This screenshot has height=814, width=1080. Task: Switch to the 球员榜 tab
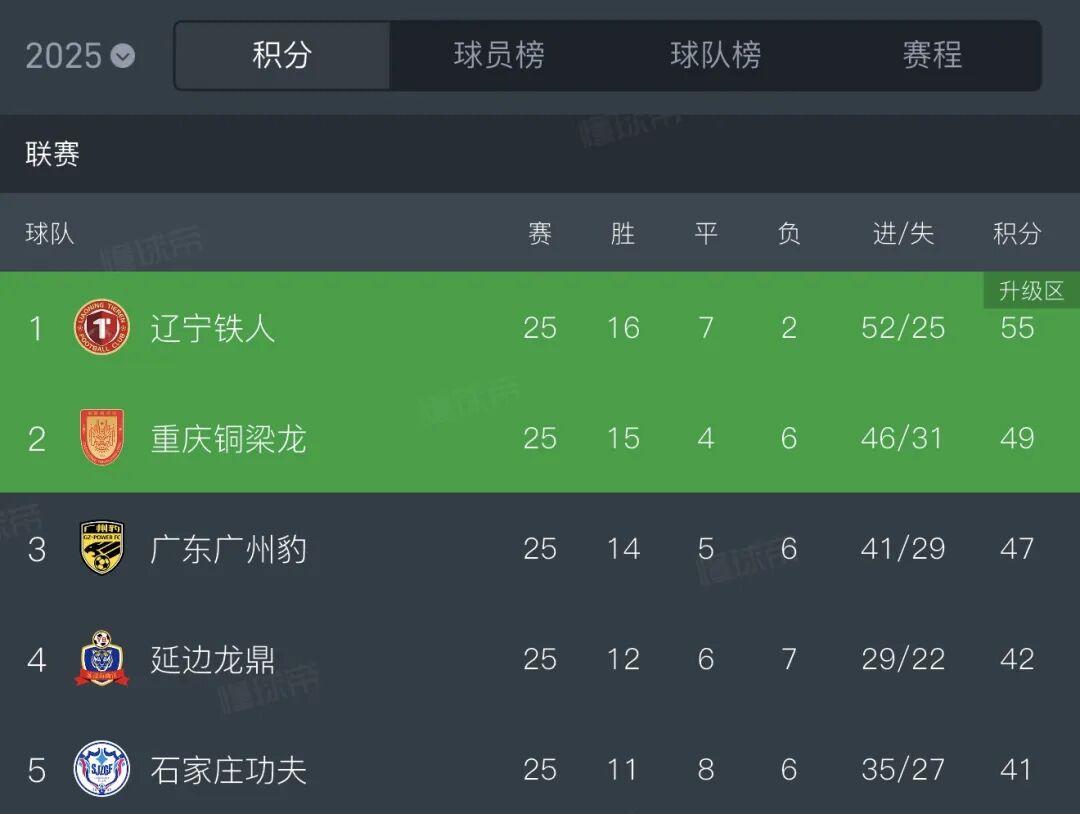click(x=499, y=56)
